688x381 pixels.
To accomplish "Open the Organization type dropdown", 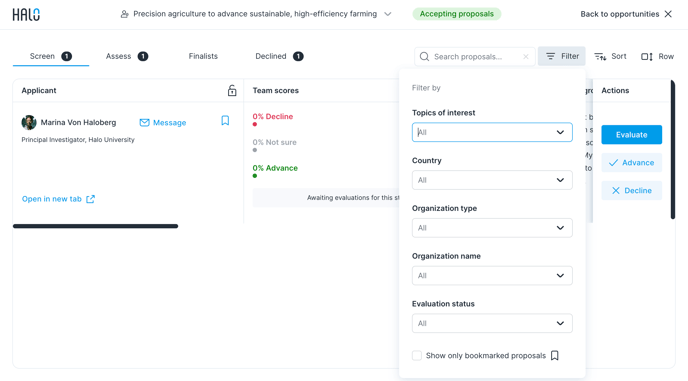I will [492, 228].
